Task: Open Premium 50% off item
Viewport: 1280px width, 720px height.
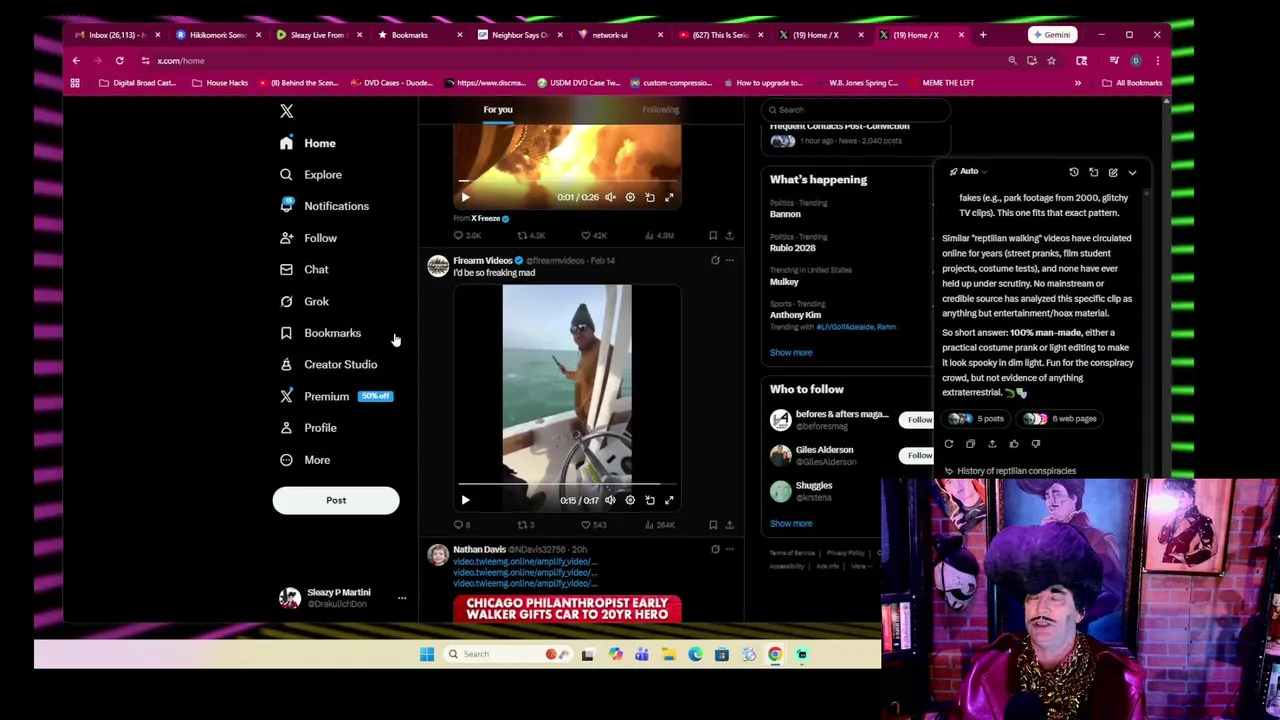Action: pos(336,396)
